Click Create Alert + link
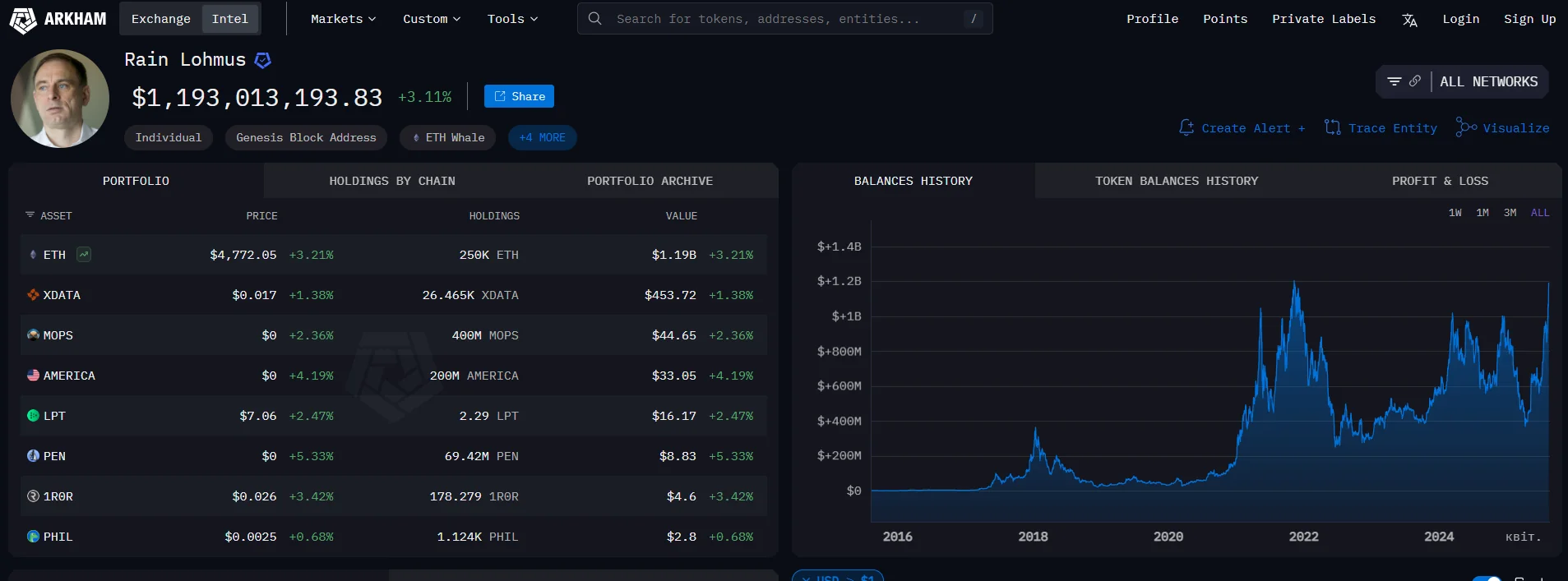1568x581 pixels. pos(1242,128)
